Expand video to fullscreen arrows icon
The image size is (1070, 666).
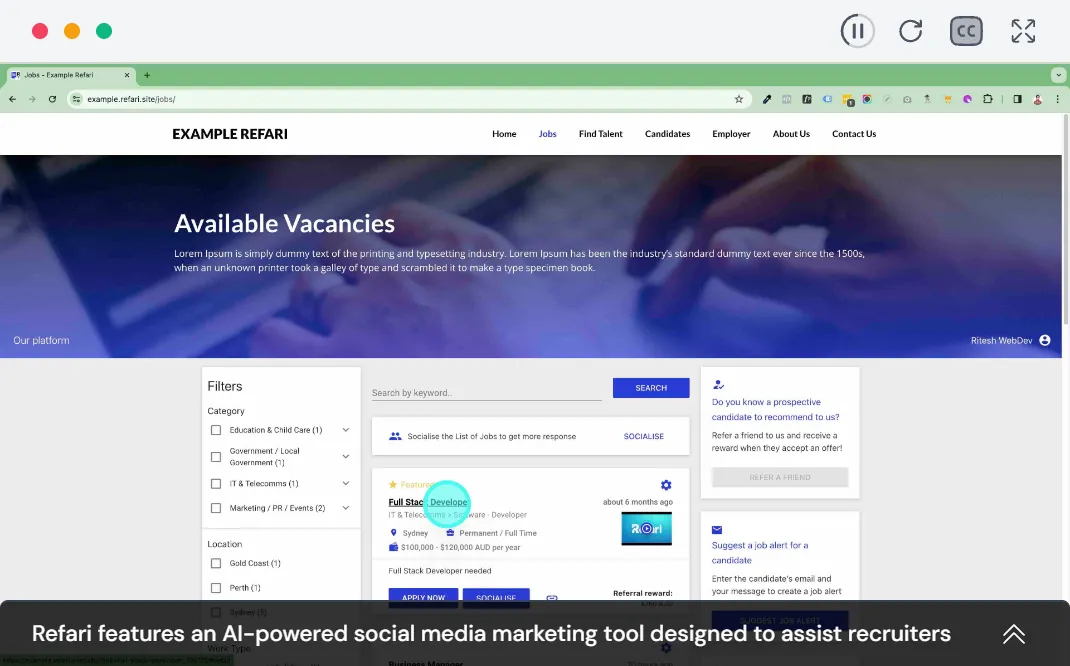point(1023,31)
